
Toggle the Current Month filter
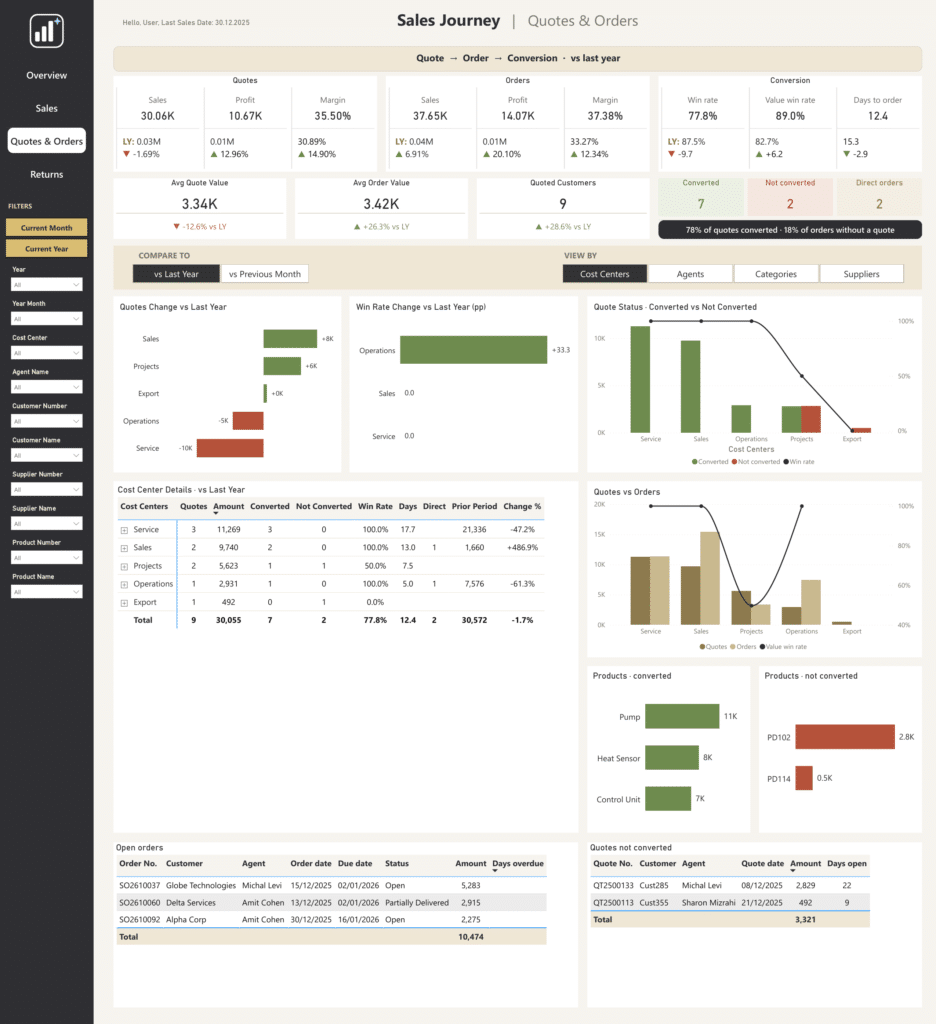46,227
